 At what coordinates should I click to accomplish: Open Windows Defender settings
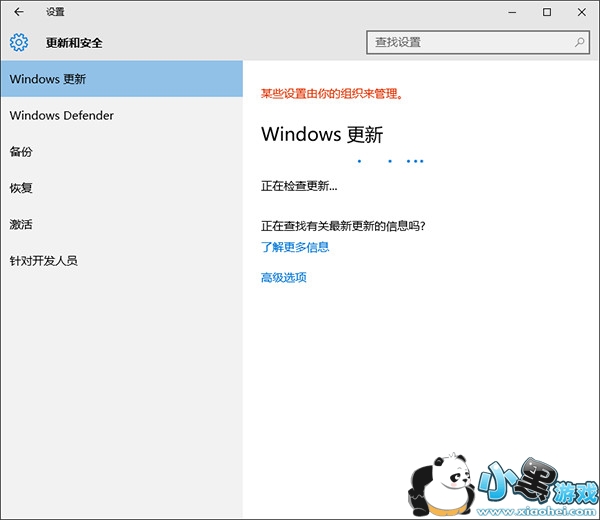click(122, 115)
